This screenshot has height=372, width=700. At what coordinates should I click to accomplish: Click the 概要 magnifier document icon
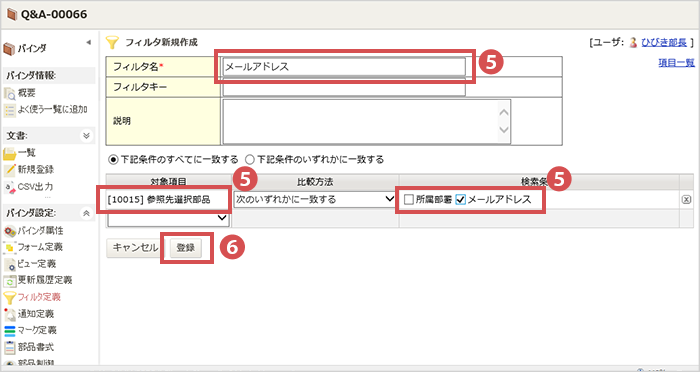(x=9, y=93)
